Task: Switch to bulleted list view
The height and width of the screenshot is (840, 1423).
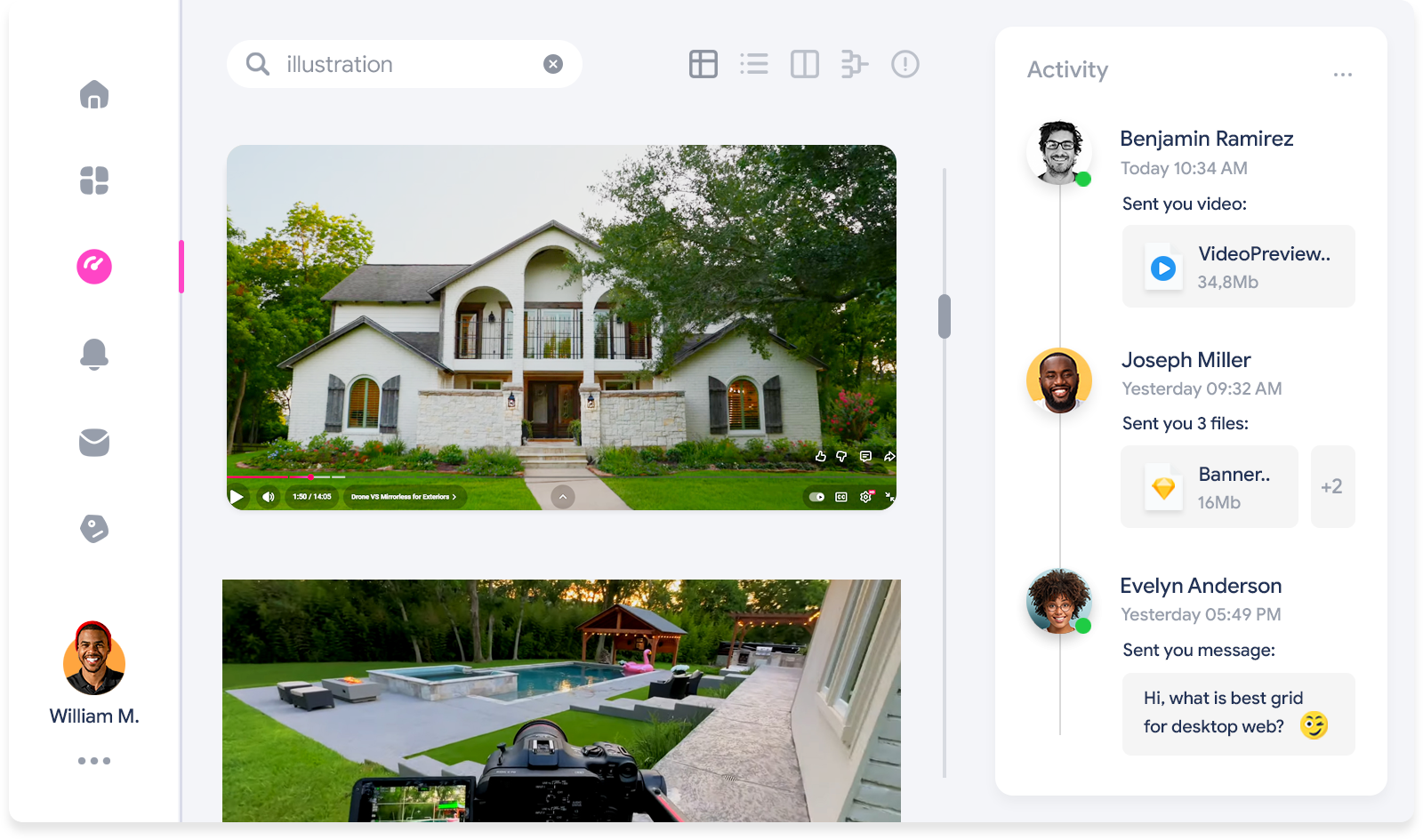Action: pos(754,64)
